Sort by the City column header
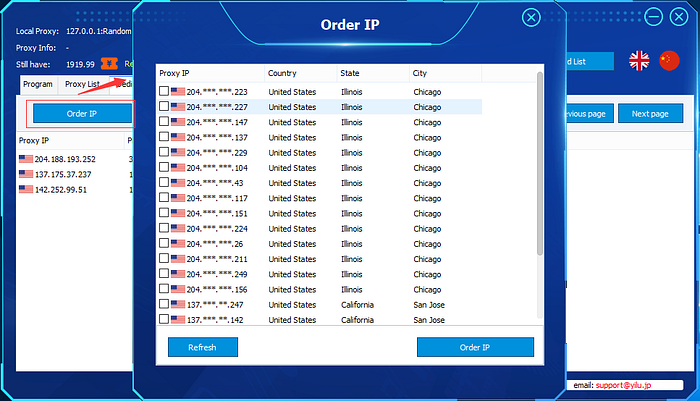Screen dimensions: 700x401 [445, 73]
